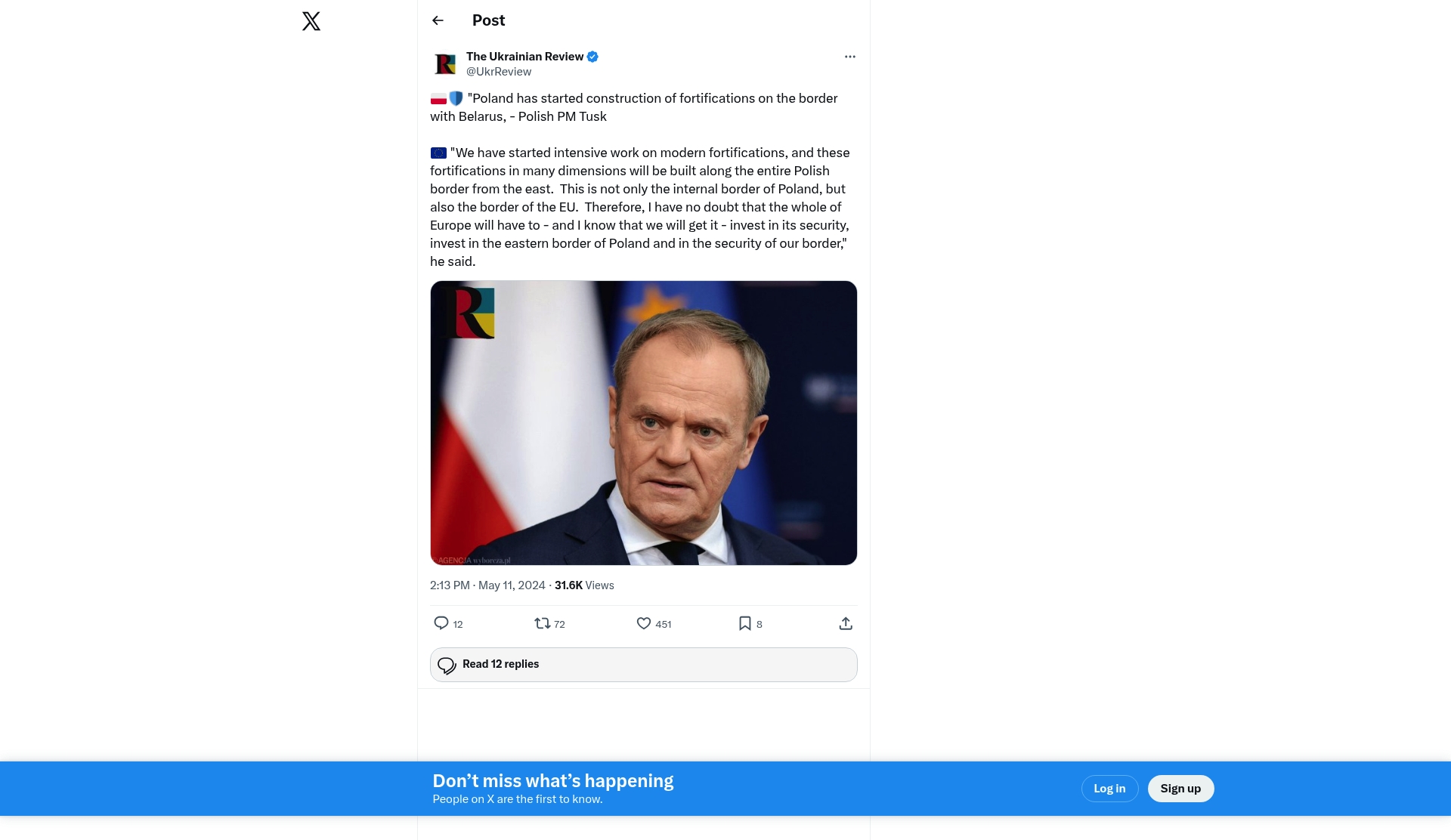Click the reply speech bubble icon
This screenshot has width=1451, height=840.
[x=441, y=623]
